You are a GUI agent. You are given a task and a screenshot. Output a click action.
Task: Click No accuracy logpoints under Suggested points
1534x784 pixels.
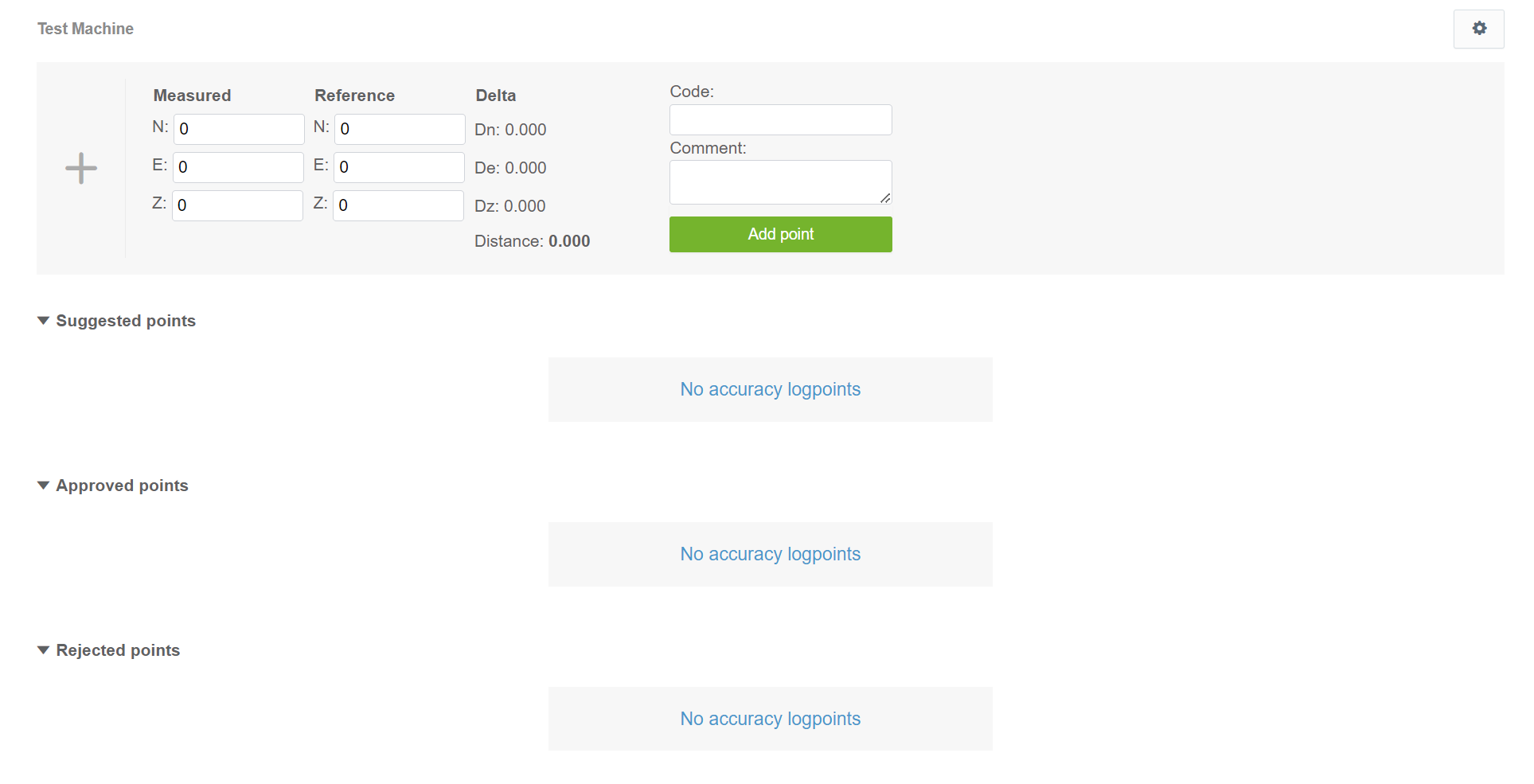tap(770, 389)
